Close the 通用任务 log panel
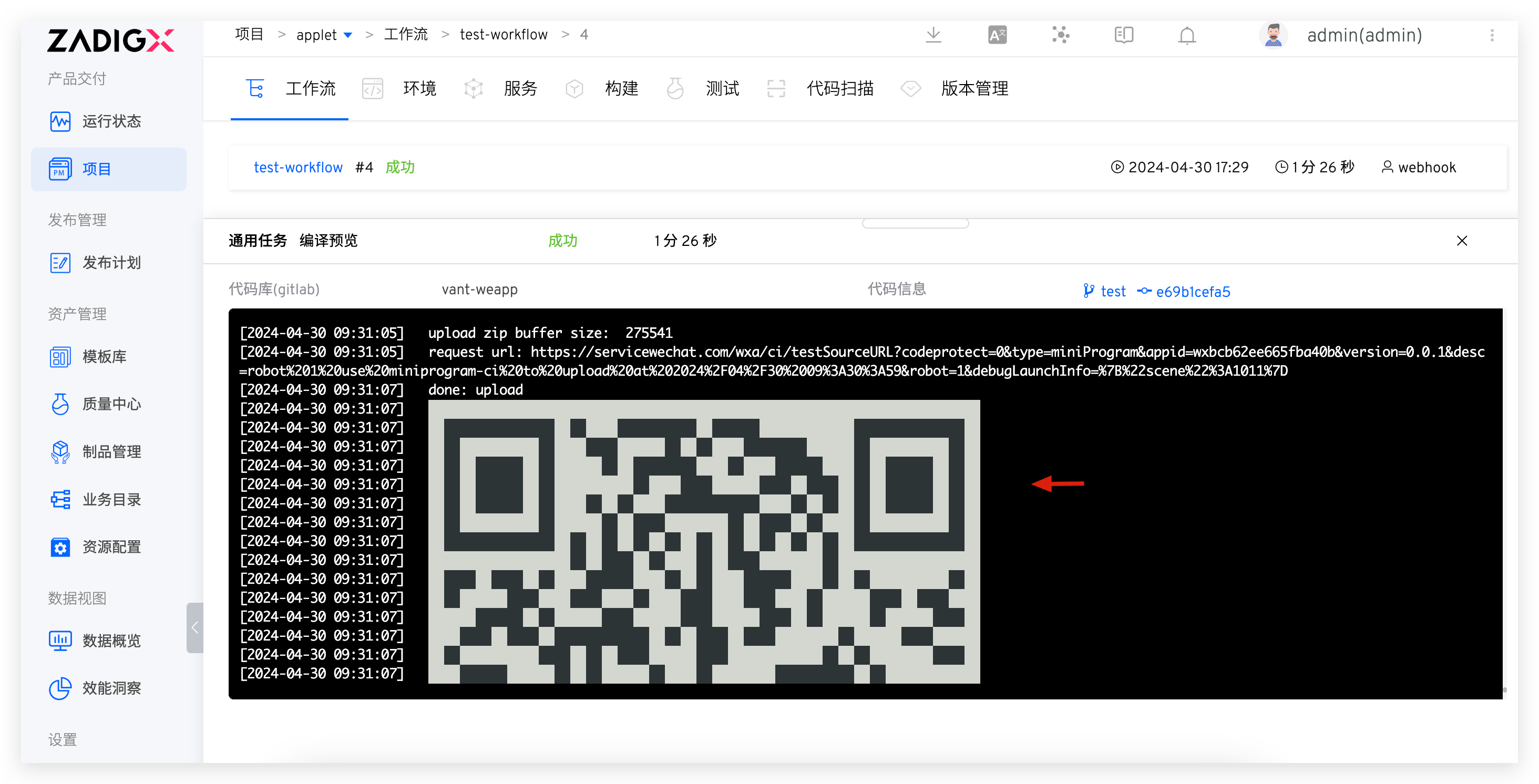1539x784 pixels. point(1461,241)
